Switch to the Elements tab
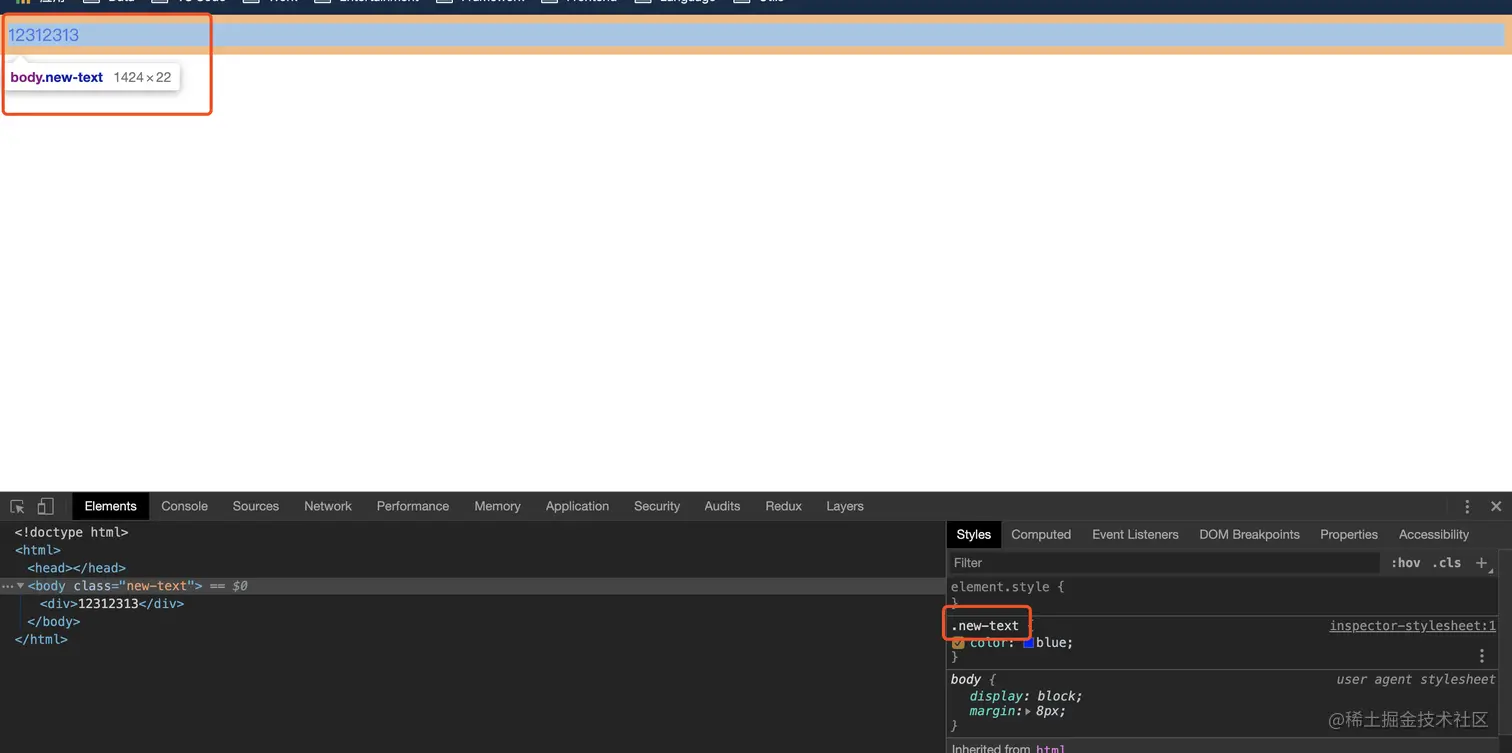1512x753 pixels. 110,506
